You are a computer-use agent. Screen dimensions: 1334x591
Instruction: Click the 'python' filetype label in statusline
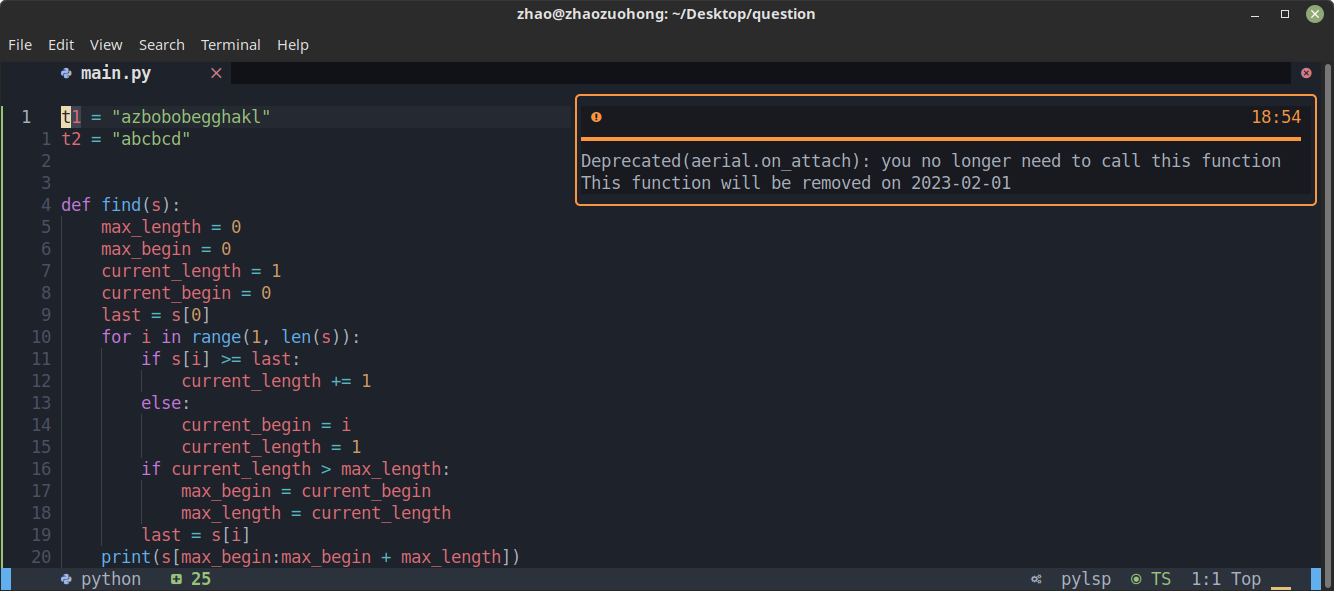pyautogui.click(x=111, y=579)
